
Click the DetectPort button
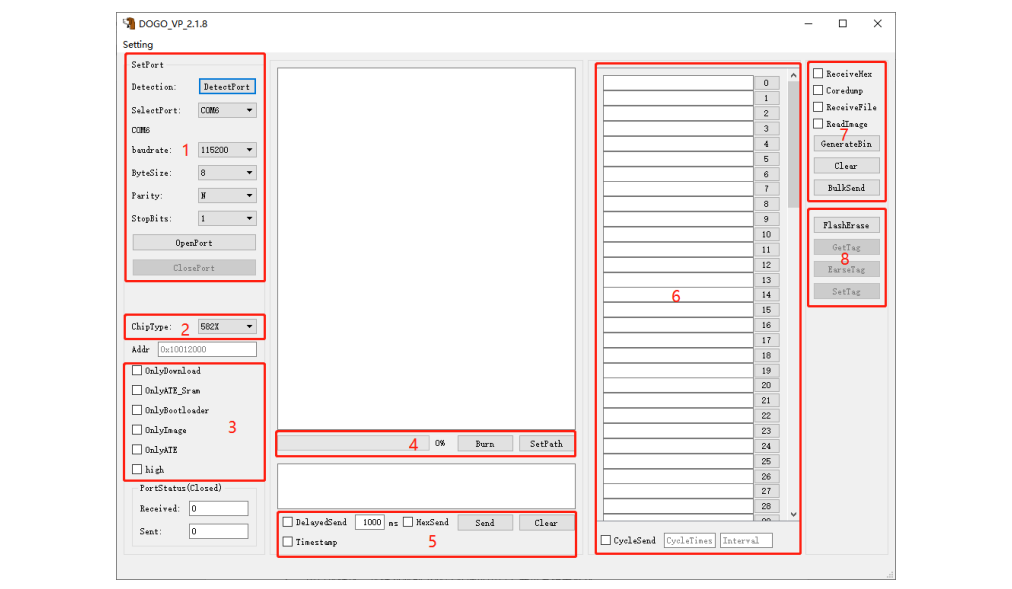tap(227, 86)
